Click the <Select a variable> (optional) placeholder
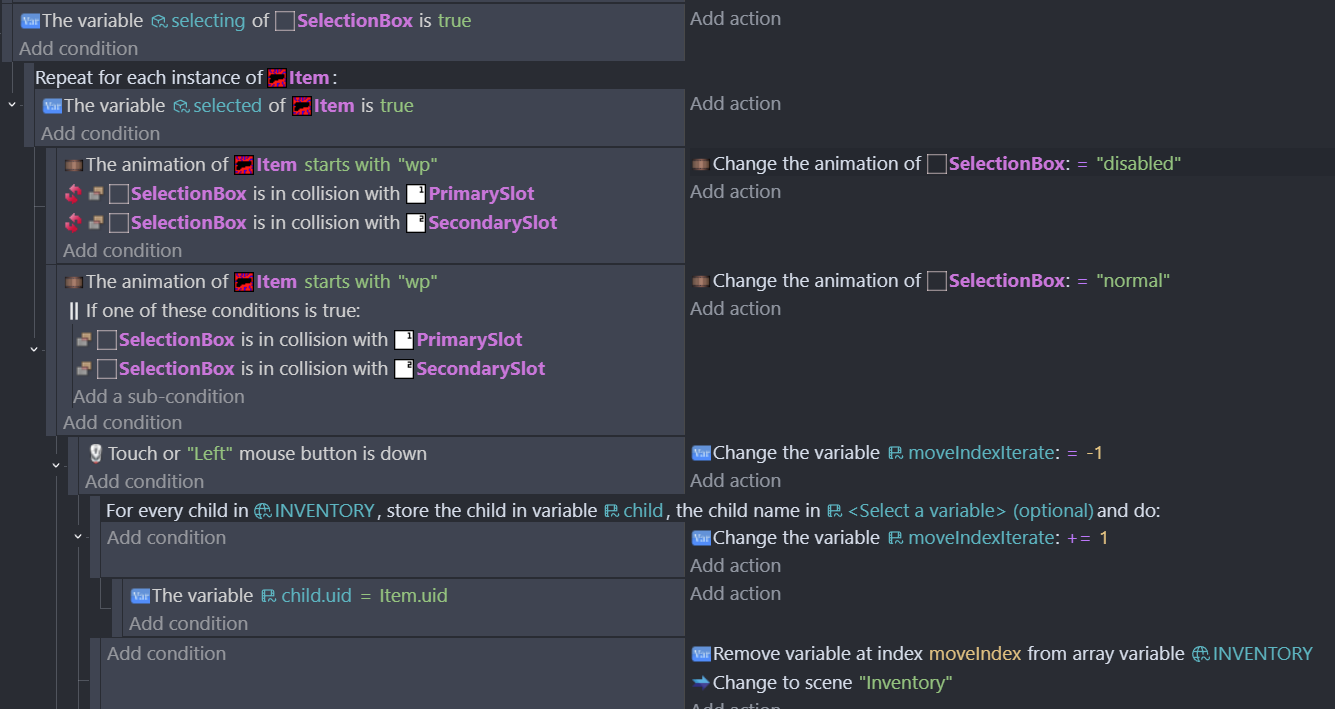 970,511
